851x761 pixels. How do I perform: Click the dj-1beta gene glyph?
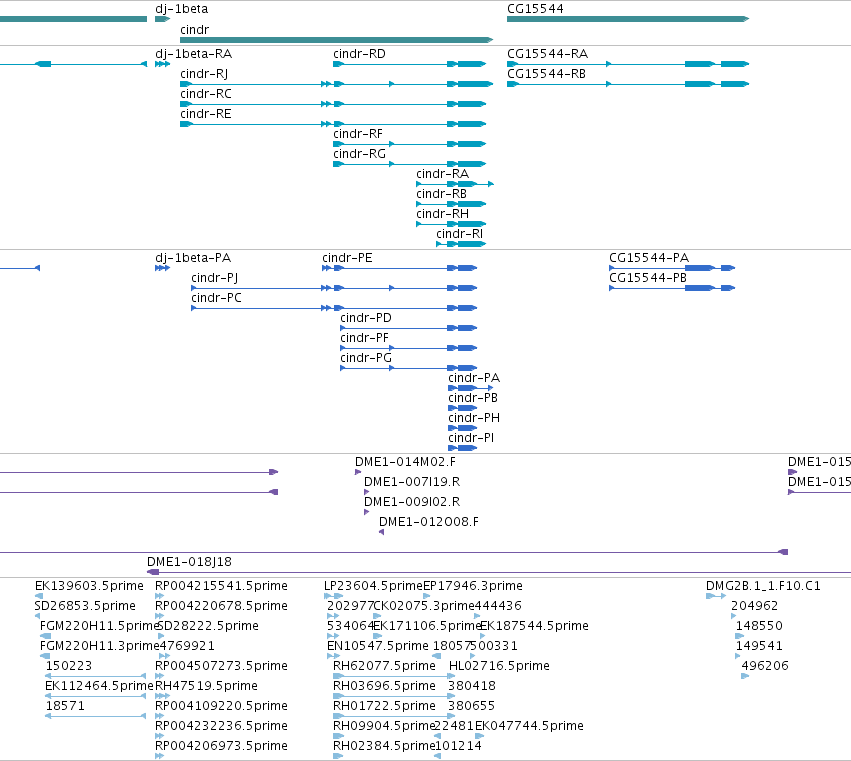[162, 19]
